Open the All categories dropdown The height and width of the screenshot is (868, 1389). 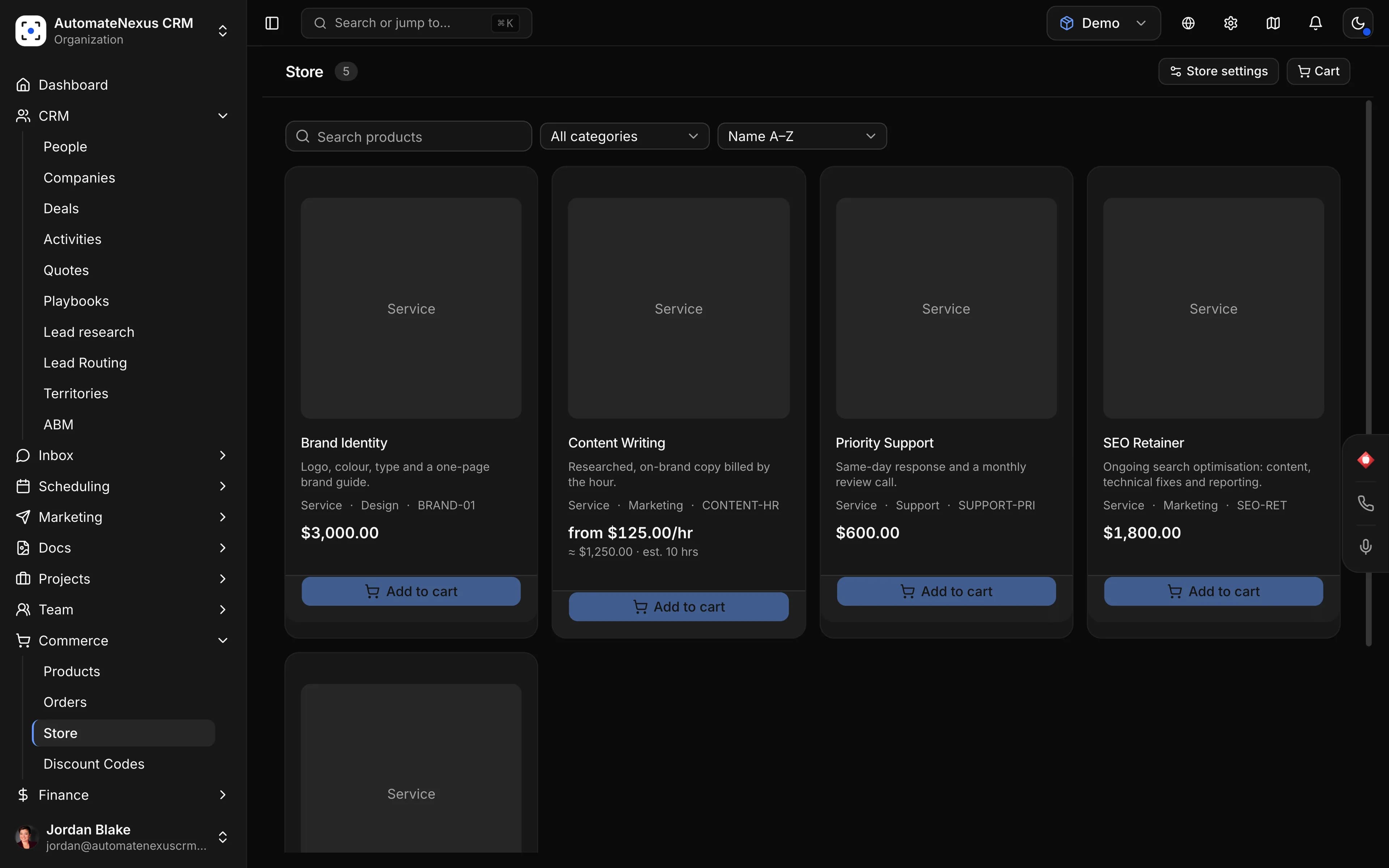click(624, 136)
